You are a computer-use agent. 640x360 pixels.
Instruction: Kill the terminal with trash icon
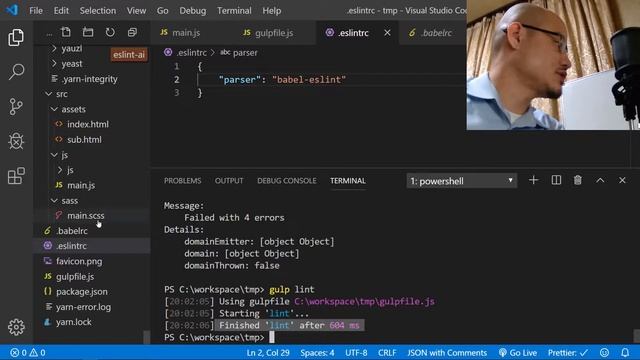[578, 180]
